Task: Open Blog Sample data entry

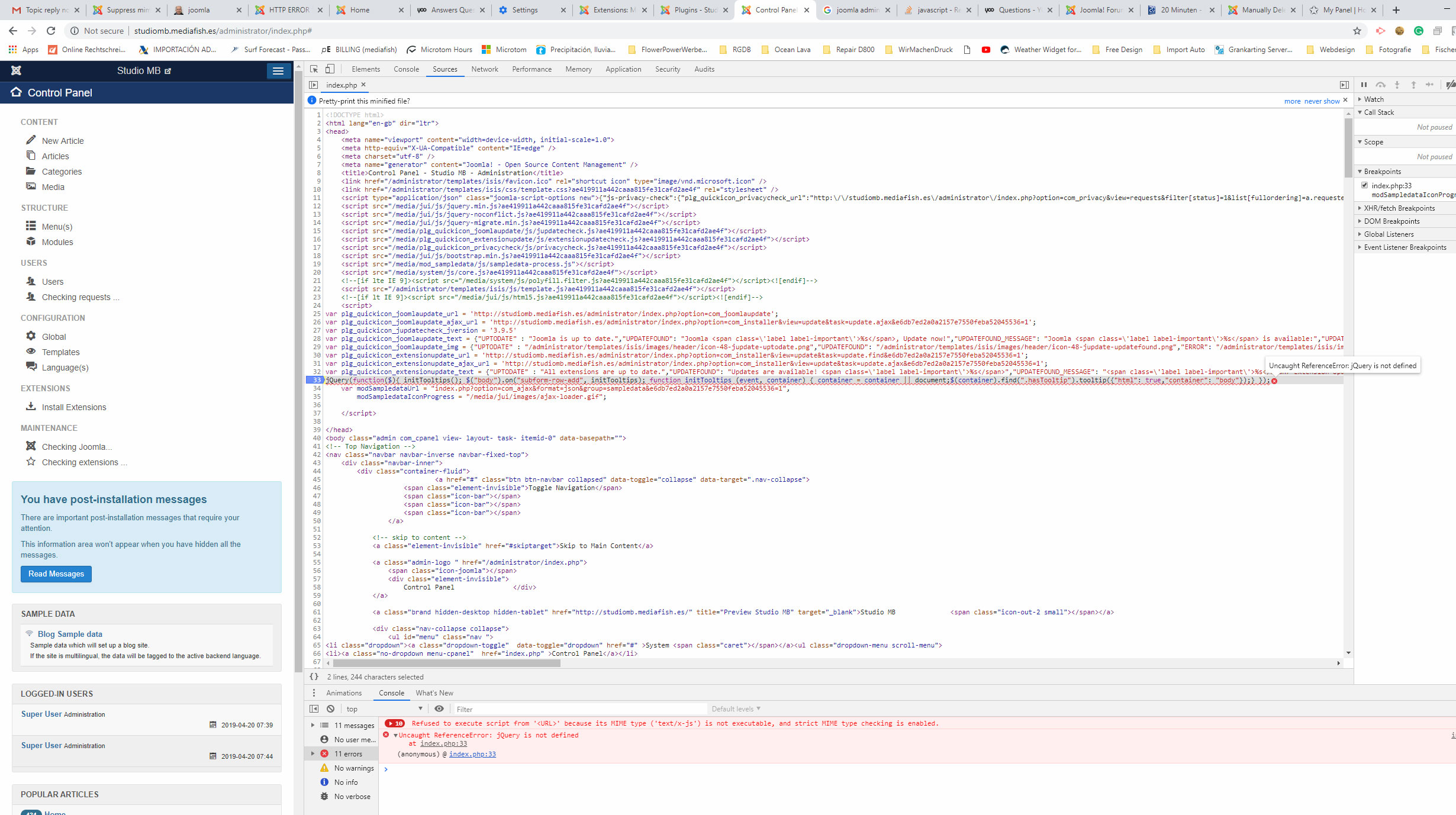Action: pos(70,634)
